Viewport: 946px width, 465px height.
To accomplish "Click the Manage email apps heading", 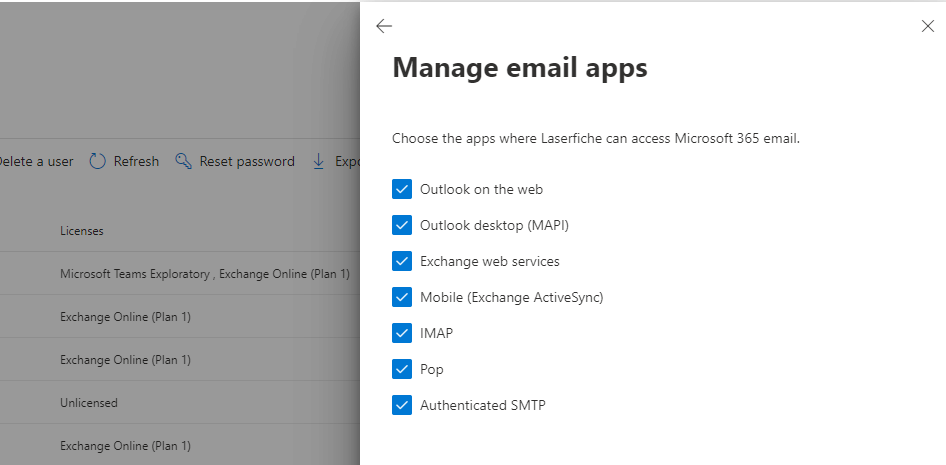I will [x=520, y=68].
